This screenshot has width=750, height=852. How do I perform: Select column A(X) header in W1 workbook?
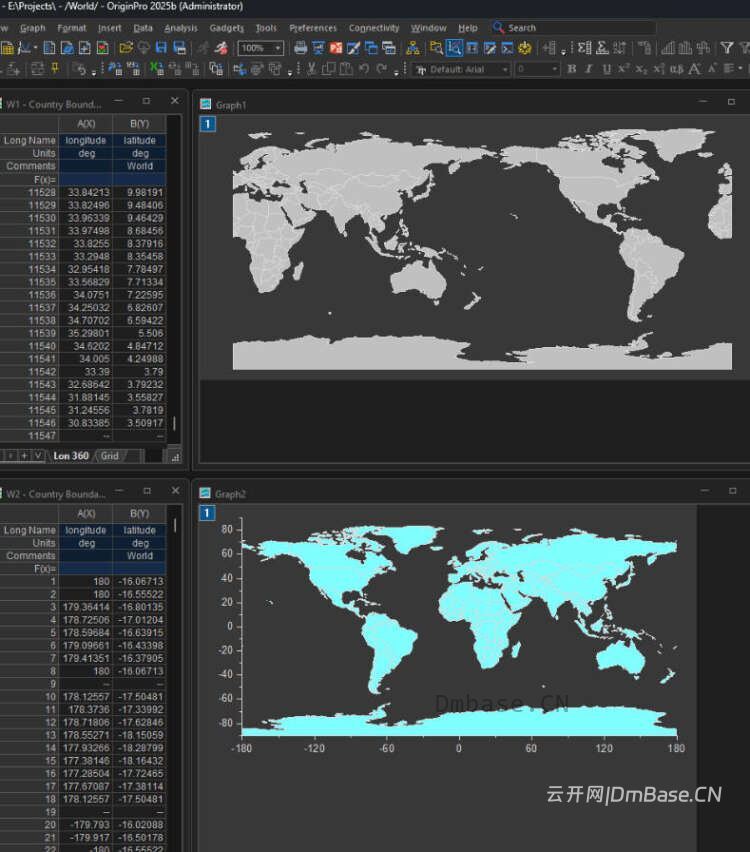86,123
